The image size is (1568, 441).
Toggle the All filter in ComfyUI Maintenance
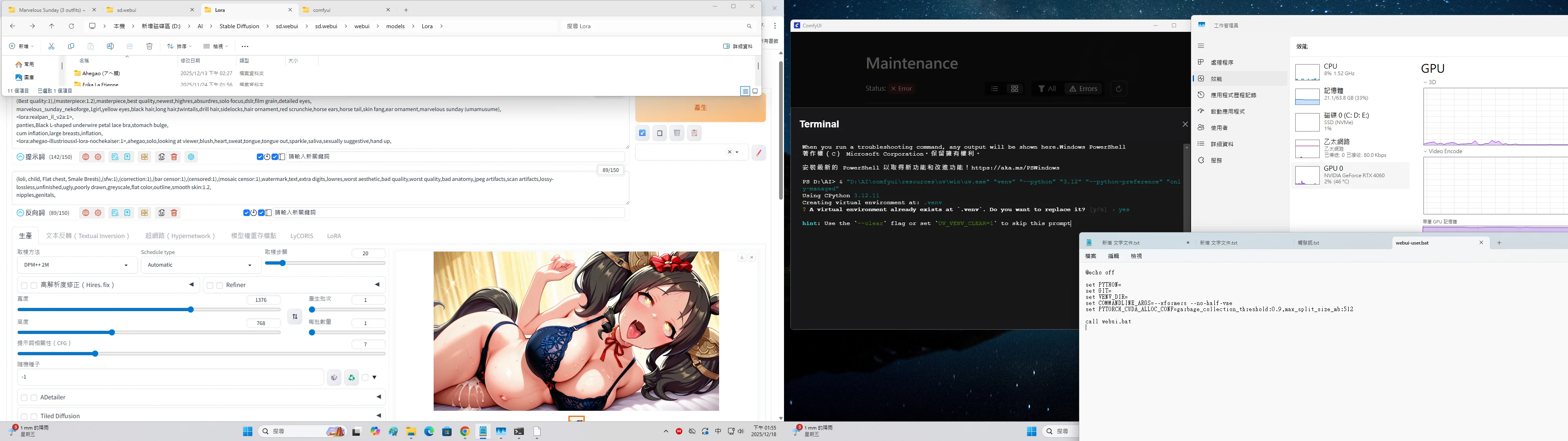[x=1046, y=89]
